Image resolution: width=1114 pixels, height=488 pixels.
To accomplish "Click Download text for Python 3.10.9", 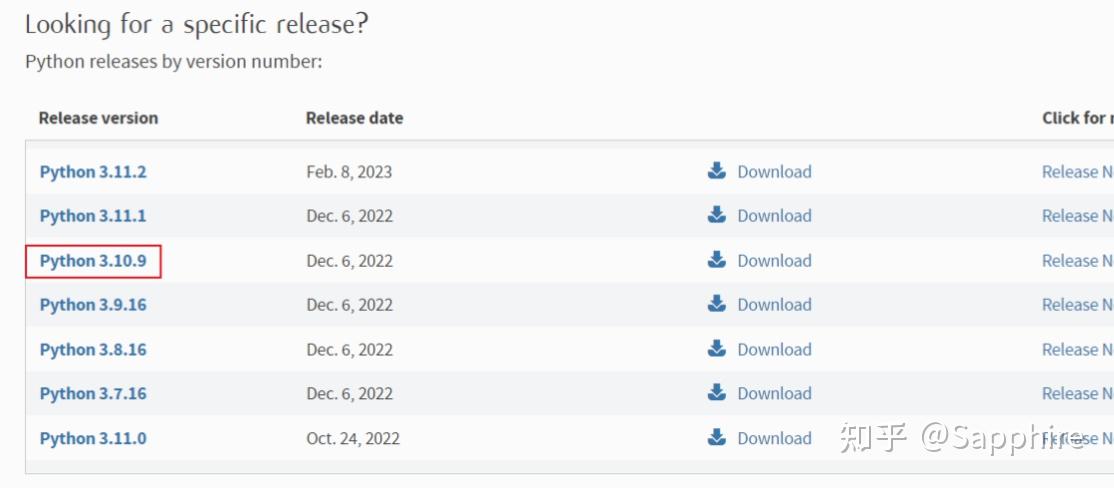I will click(x=774, y=261).
